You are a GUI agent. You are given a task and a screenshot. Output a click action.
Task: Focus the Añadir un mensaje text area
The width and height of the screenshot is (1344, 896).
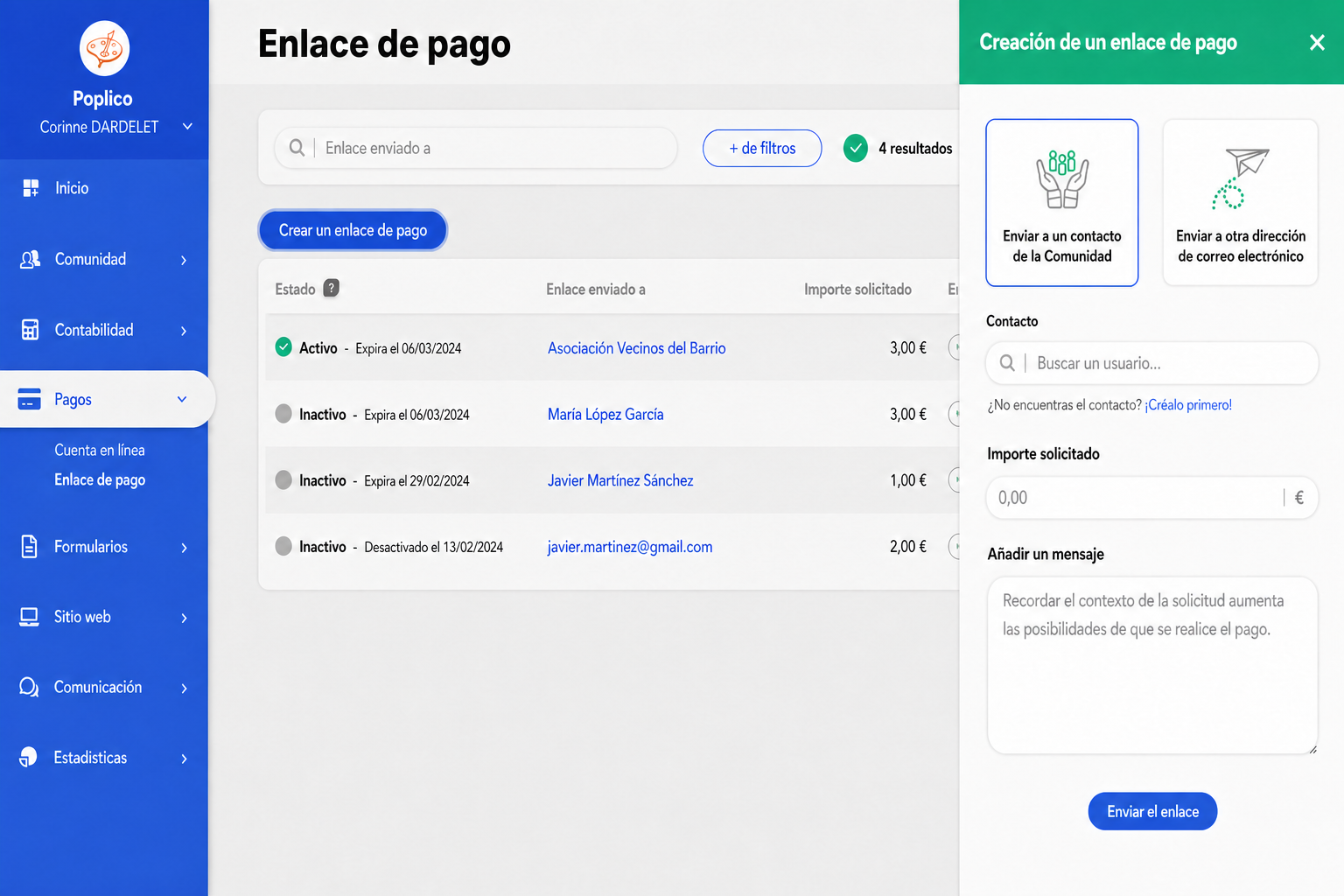tap(1151, 665)
